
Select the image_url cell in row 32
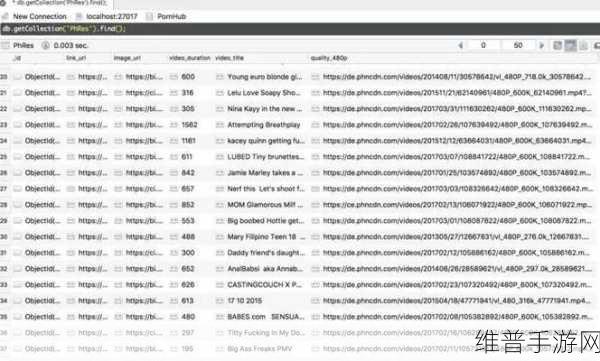point(144,269)
